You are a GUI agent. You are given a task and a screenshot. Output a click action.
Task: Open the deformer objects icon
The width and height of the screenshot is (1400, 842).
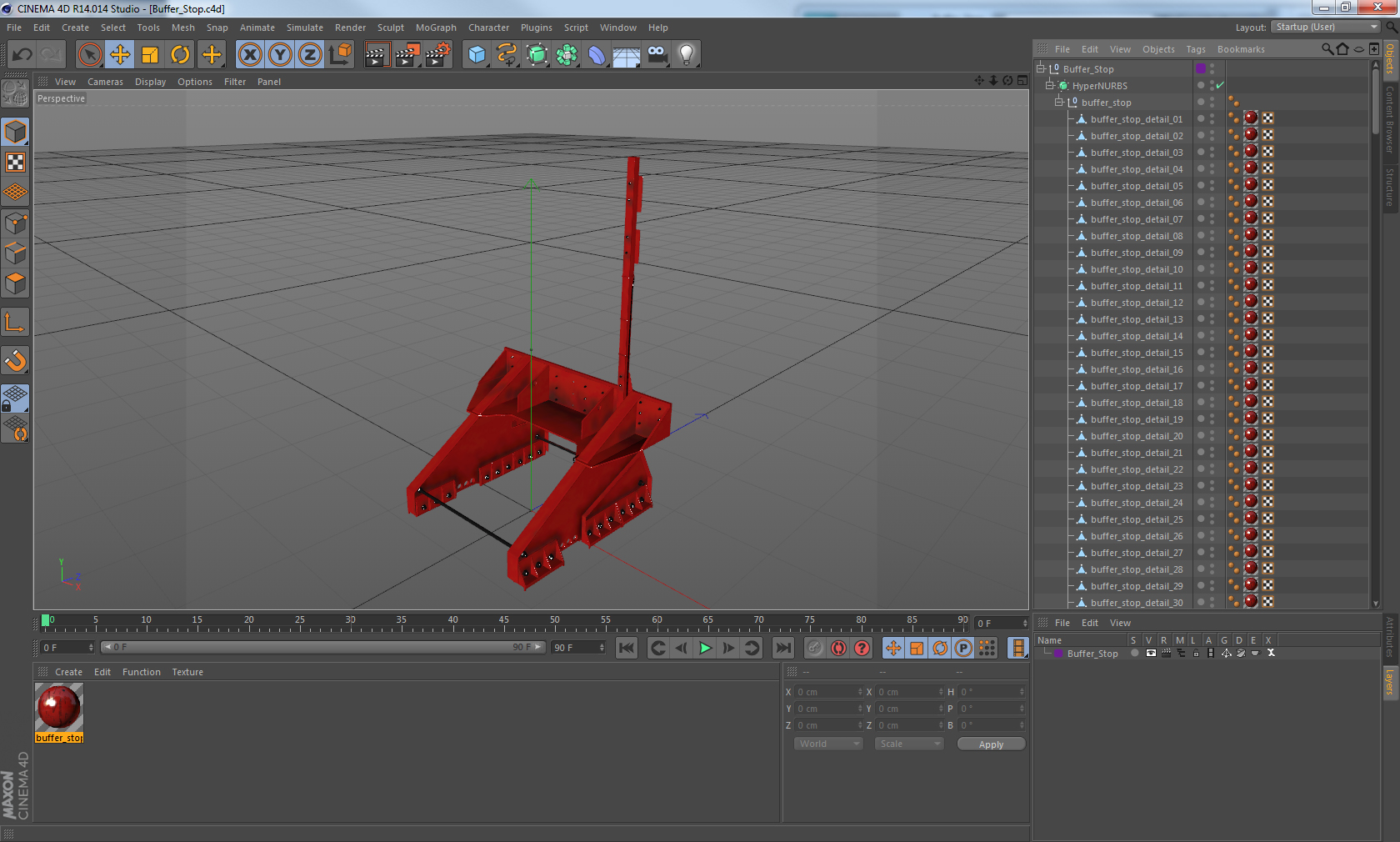(597, 55)
